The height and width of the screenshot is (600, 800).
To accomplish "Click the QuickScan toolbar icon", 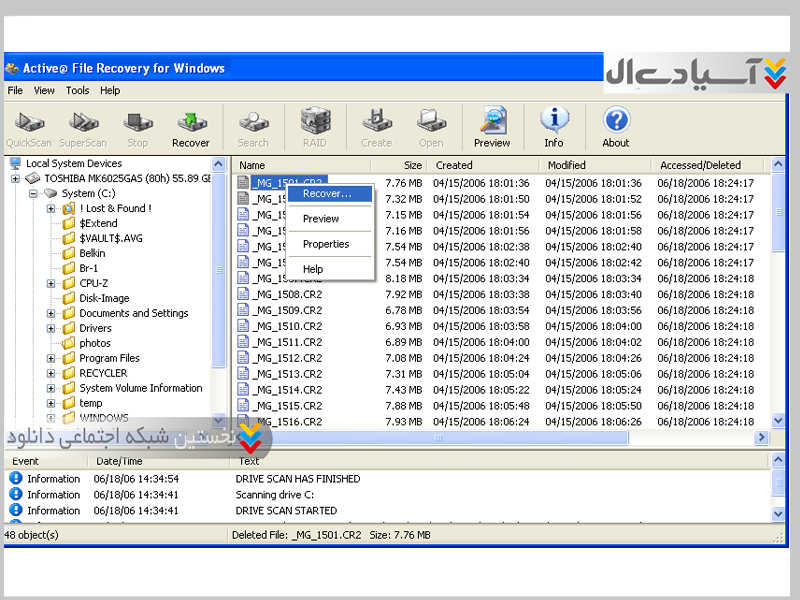I will [x=27, y=124].
